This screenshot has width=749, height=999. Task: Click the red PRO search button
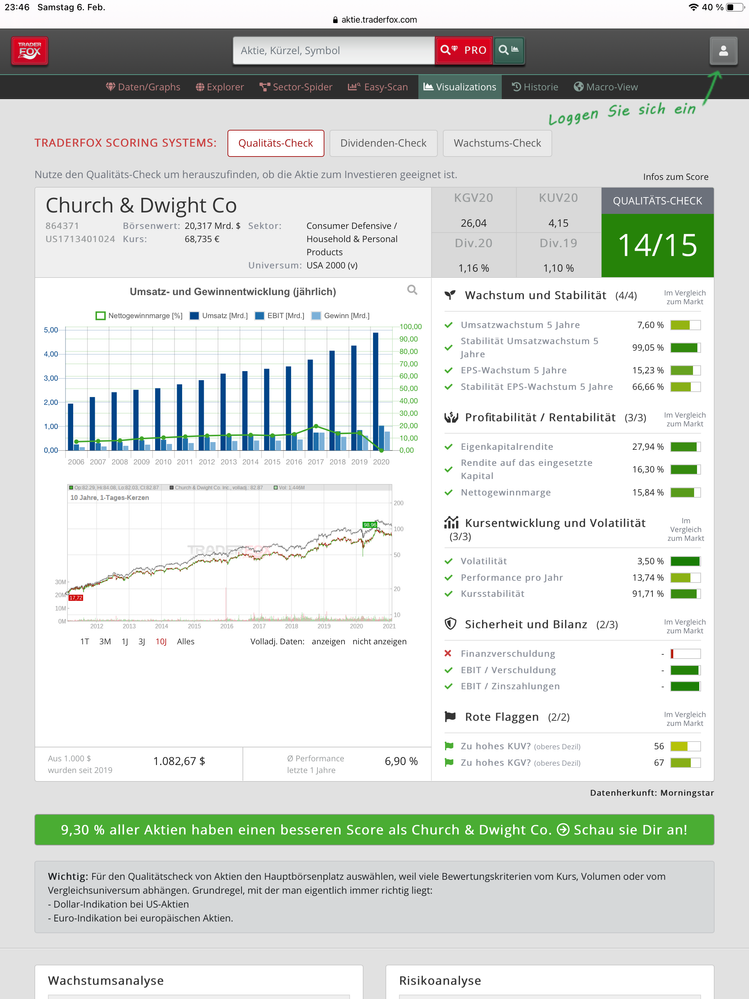[464, 50]
